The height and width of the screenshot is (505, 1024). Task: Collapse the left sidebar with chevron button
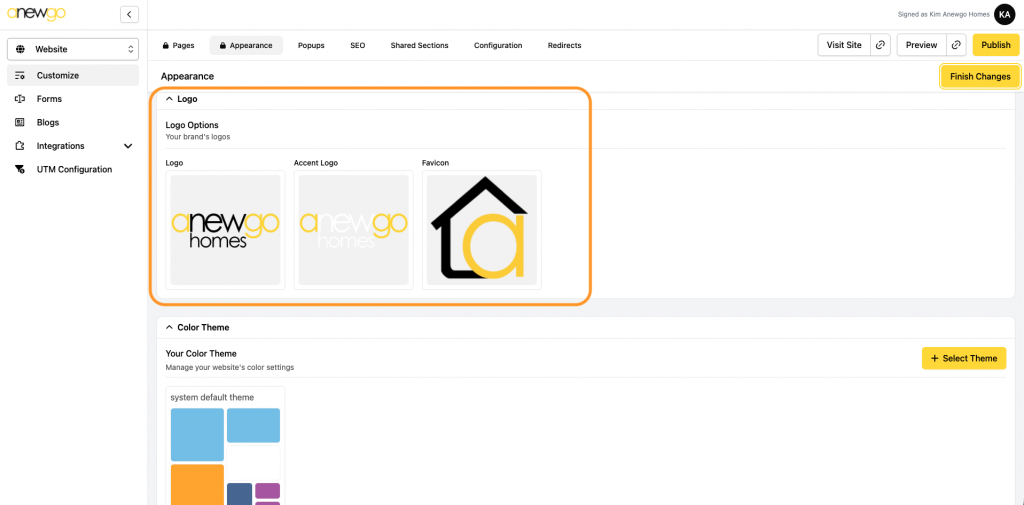point(129,14)
